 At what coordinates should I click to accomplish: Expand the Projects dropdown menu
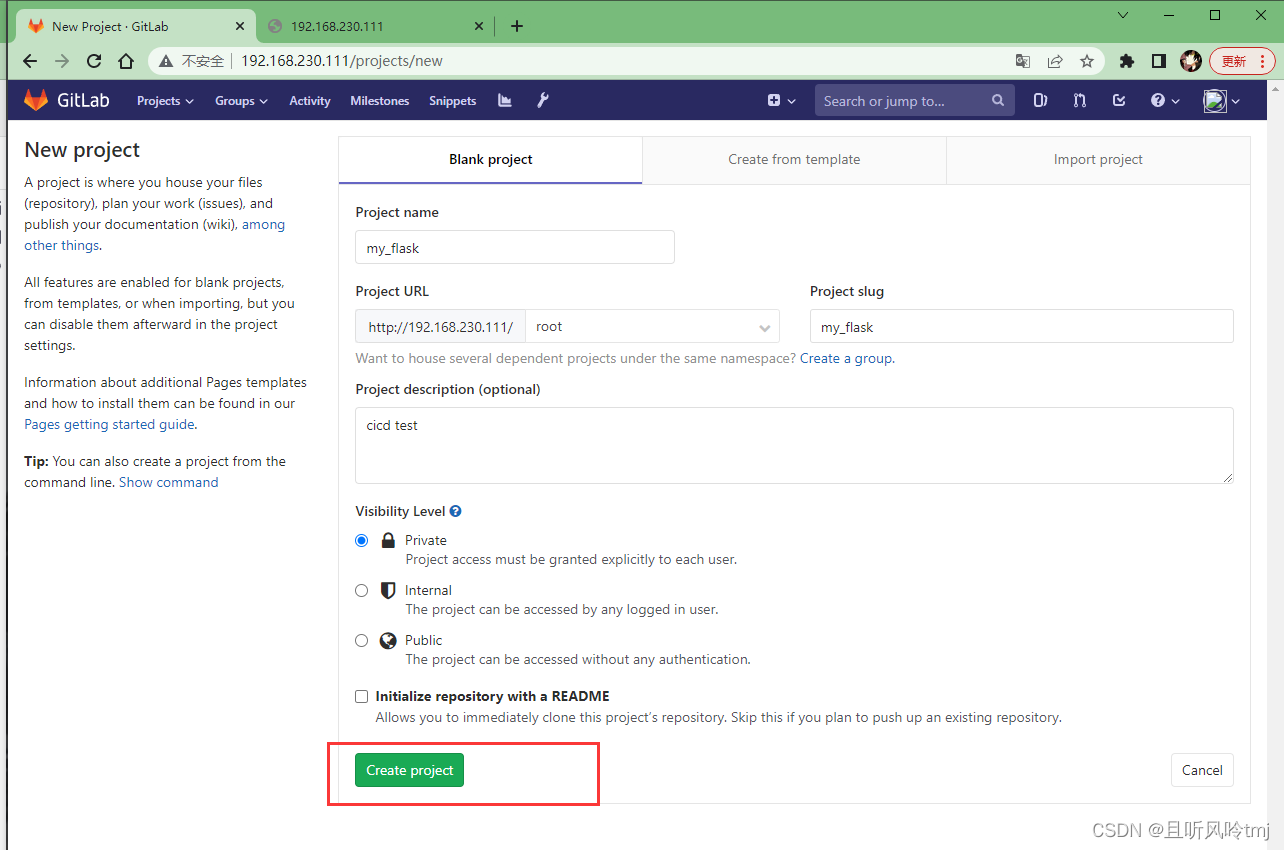tap(165, 100)
